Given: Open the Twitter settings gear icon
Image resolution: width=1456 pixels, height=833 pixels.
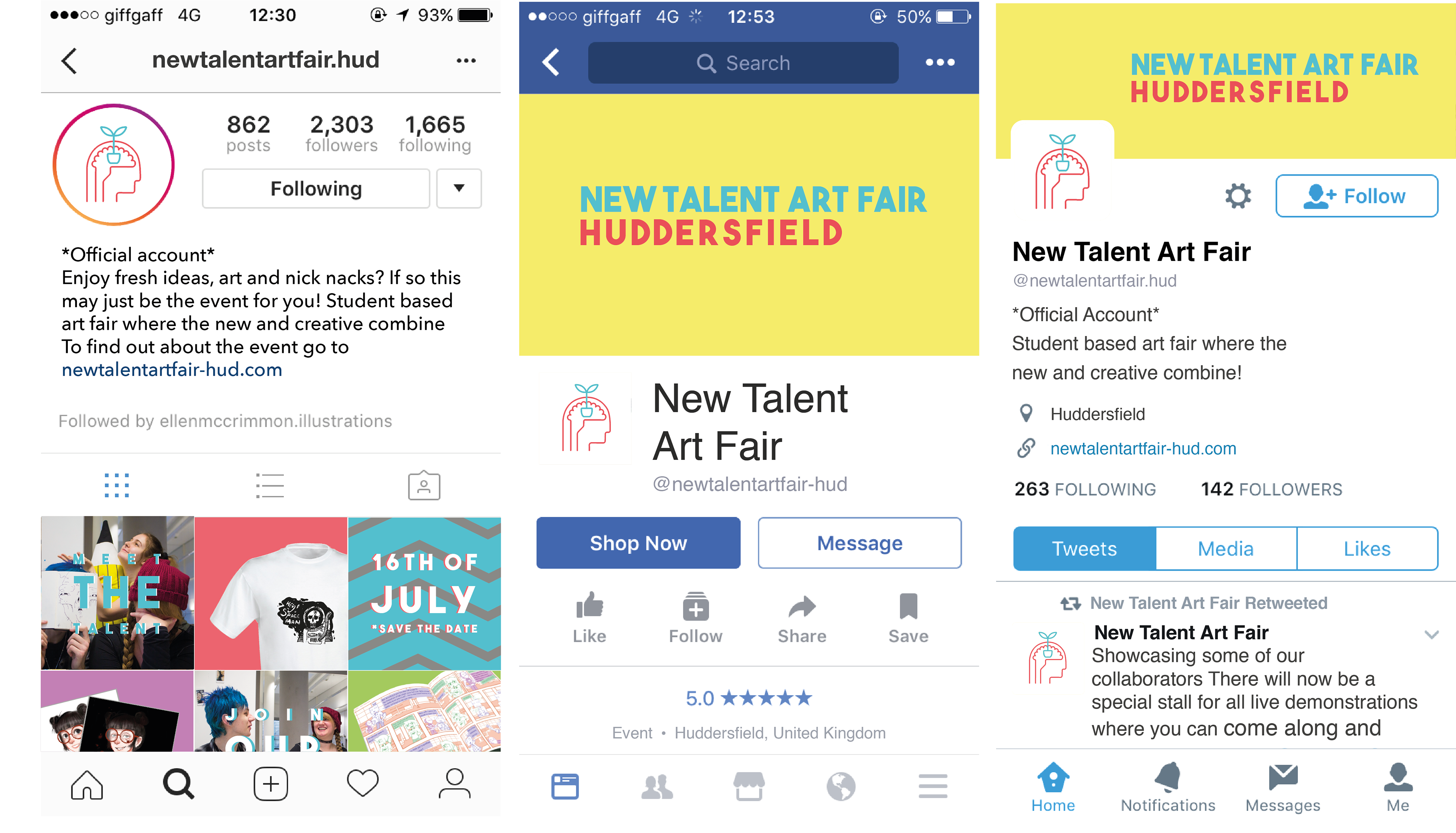Looking at the screenshot, I should coord(1238,196).
